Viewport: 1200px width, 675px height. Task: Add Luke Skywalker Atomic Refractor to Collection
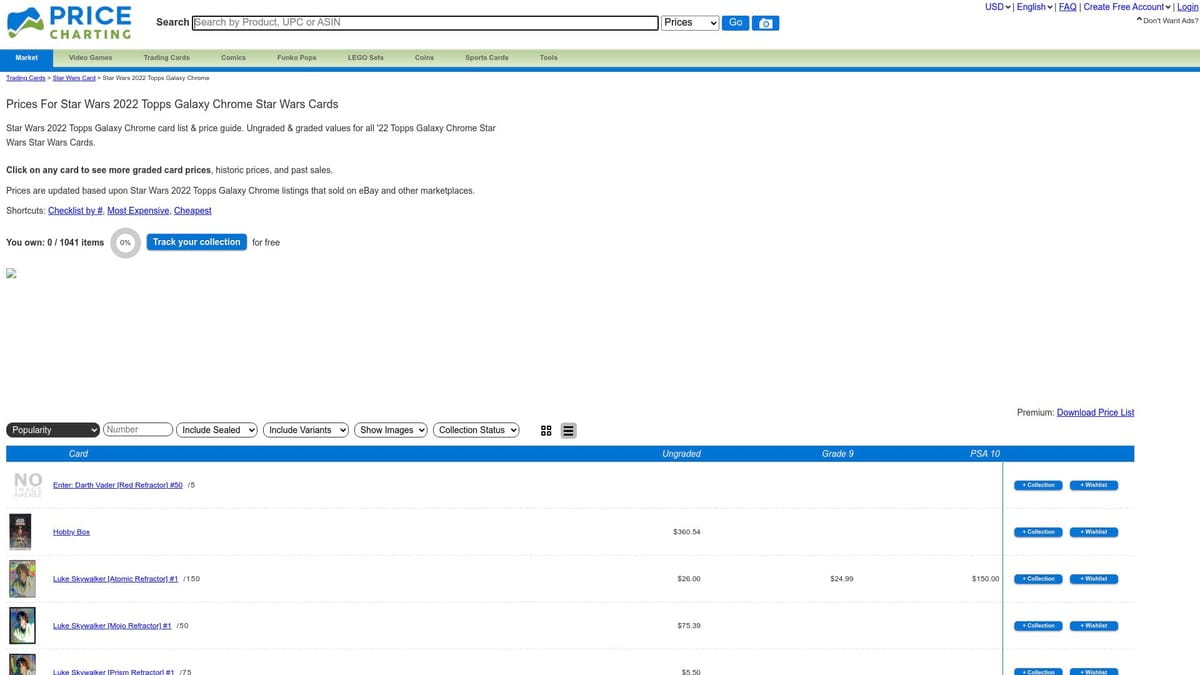coord(1038,579)
